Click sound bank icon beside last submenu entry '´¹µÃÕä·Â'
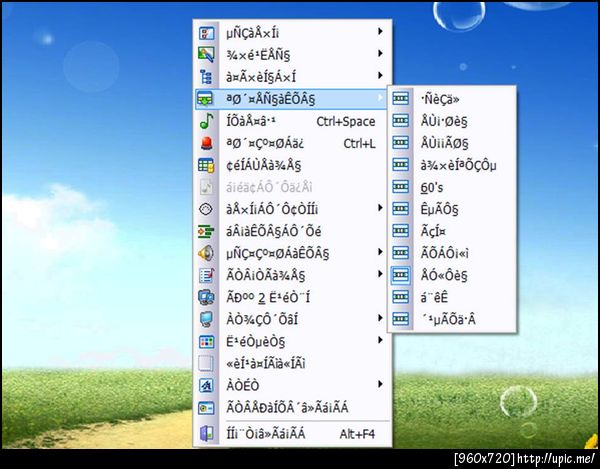The height and width of the screenshot is (469, 600). click(400, 319)
